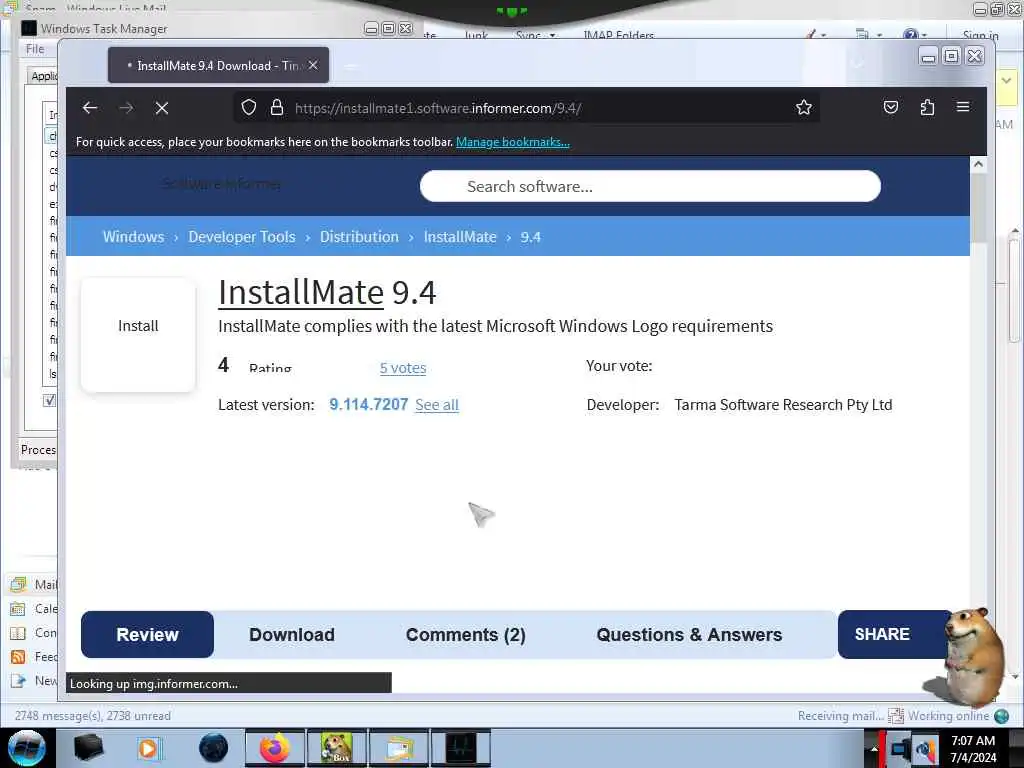Switch to the Review tab
Viewport: 1024px width, 768px height.
[x=147, y=635]
